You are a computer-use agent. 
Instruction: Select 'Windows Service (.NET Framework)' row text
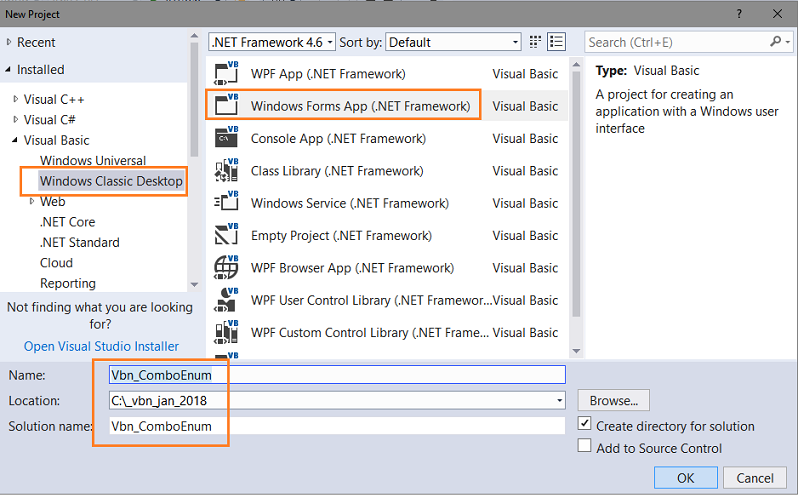coord(350,203)
